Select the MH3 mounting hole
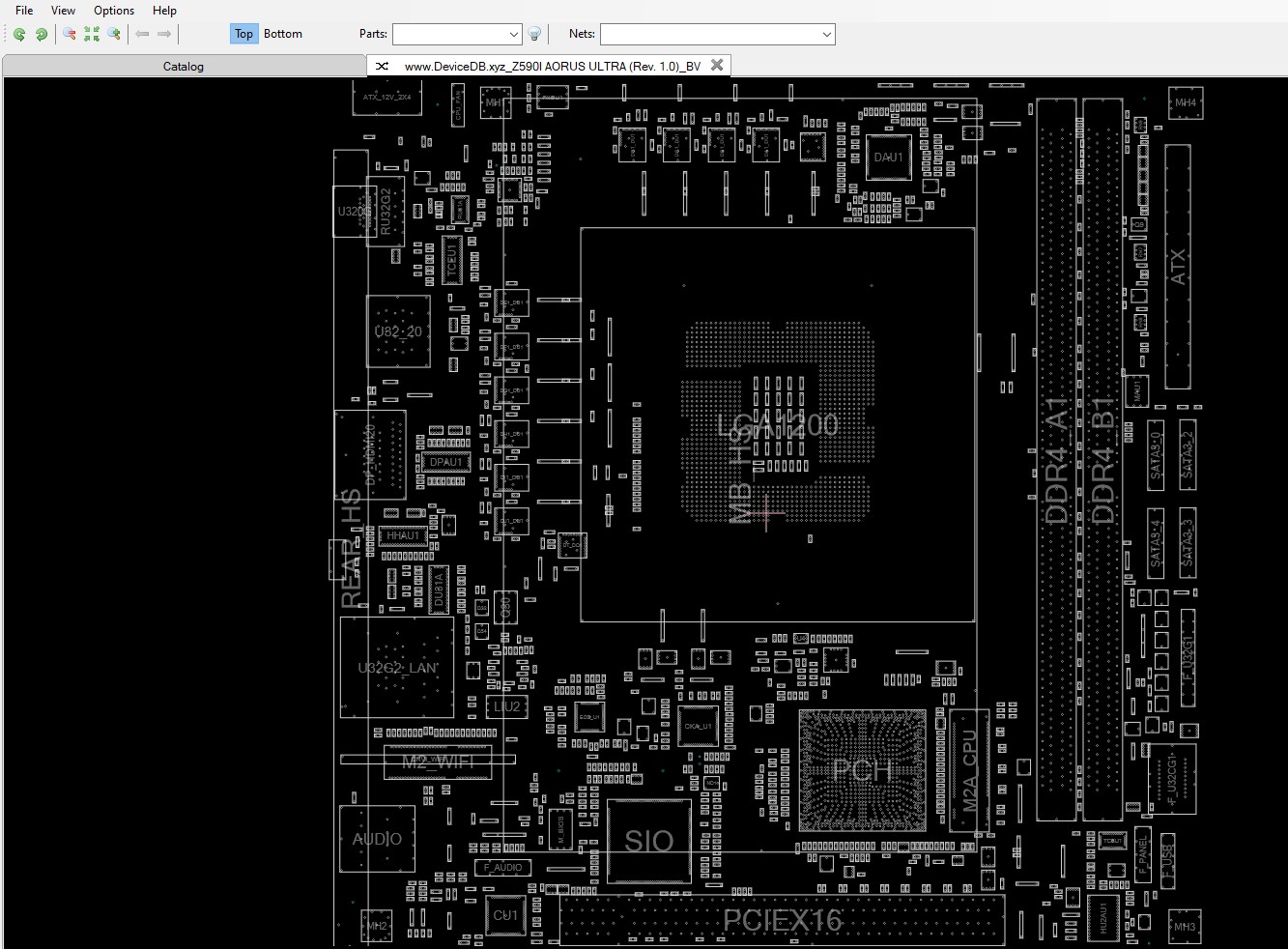This screenshot has width=1288, height=949. [1184, 926]
